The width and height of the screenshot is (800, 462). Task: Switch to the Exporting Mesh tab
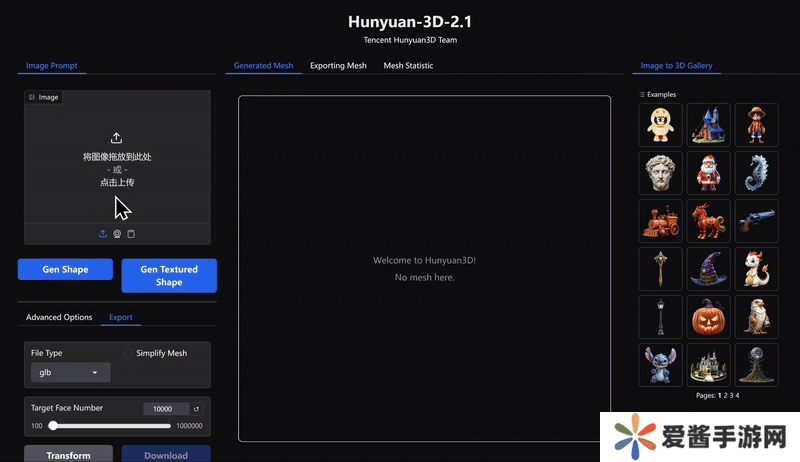tap(338, 66)
